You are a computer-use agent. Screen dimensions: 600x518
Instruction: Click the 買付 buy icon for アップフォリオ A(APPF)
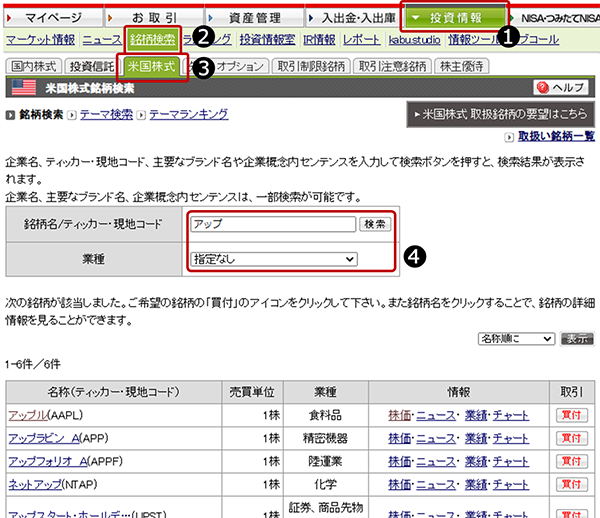coord(570,463)
